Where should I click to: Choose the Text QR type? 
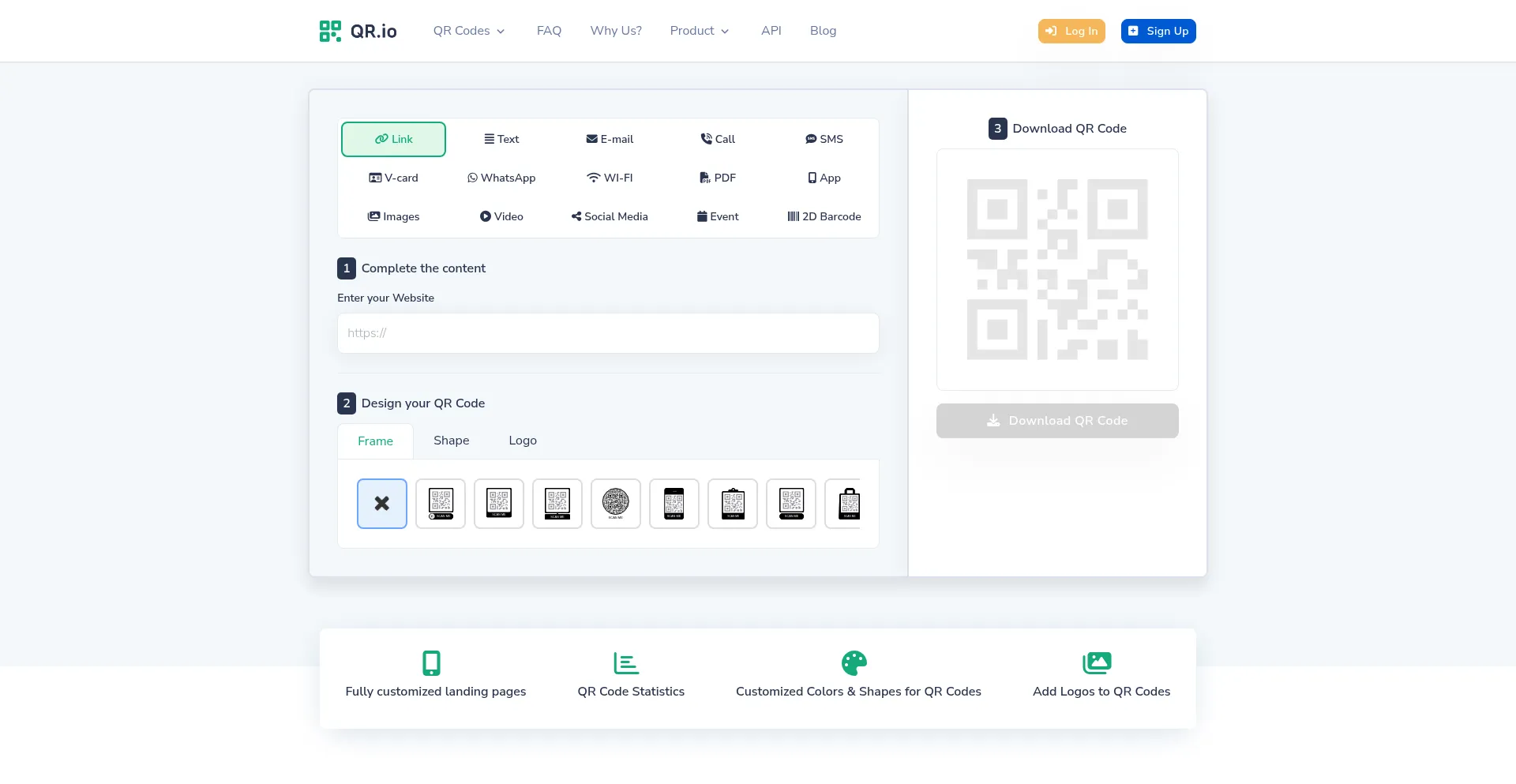click(x=501, y=139)
